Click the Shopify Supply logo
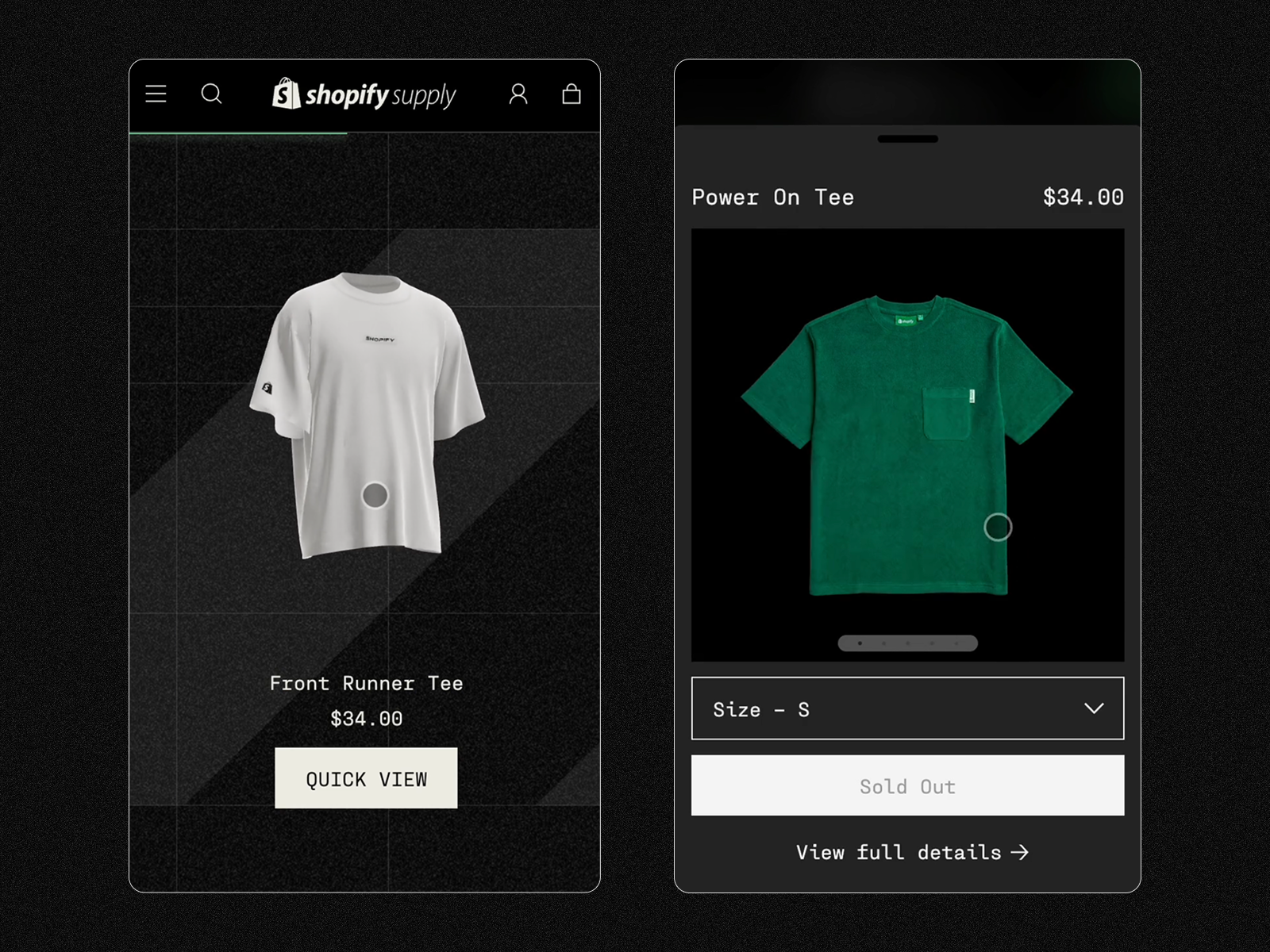 (x=364, y=94)
